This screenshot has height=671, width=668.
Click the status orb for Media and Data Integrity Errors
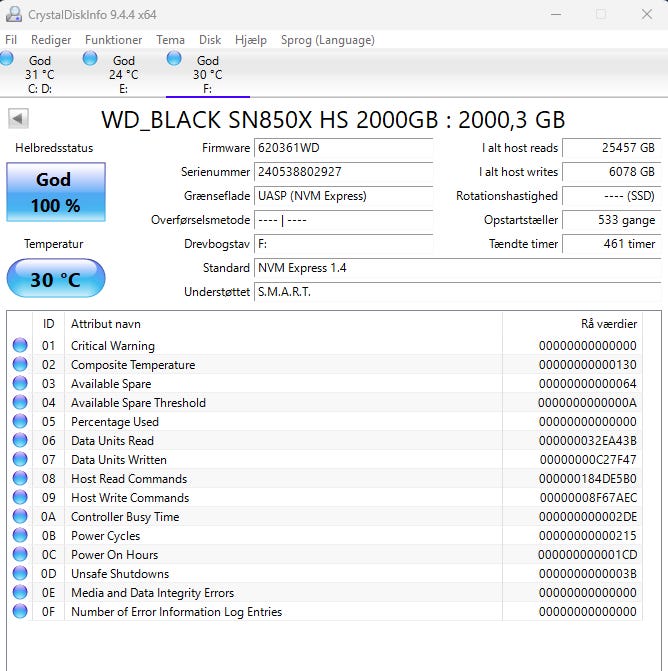20,592
